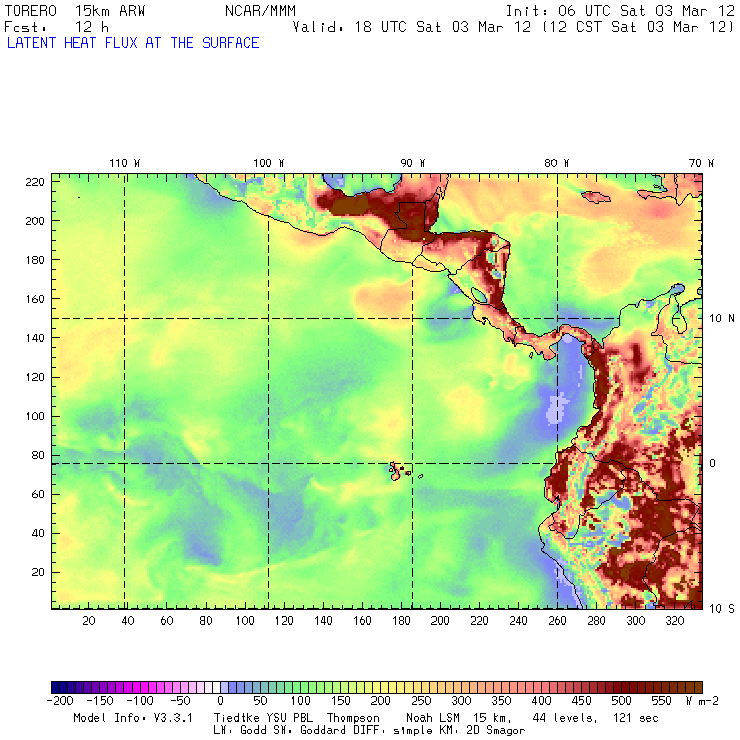The image size is (740, 740).
Task: Click the "10 N" latitude label
Action: click(722, 319)
